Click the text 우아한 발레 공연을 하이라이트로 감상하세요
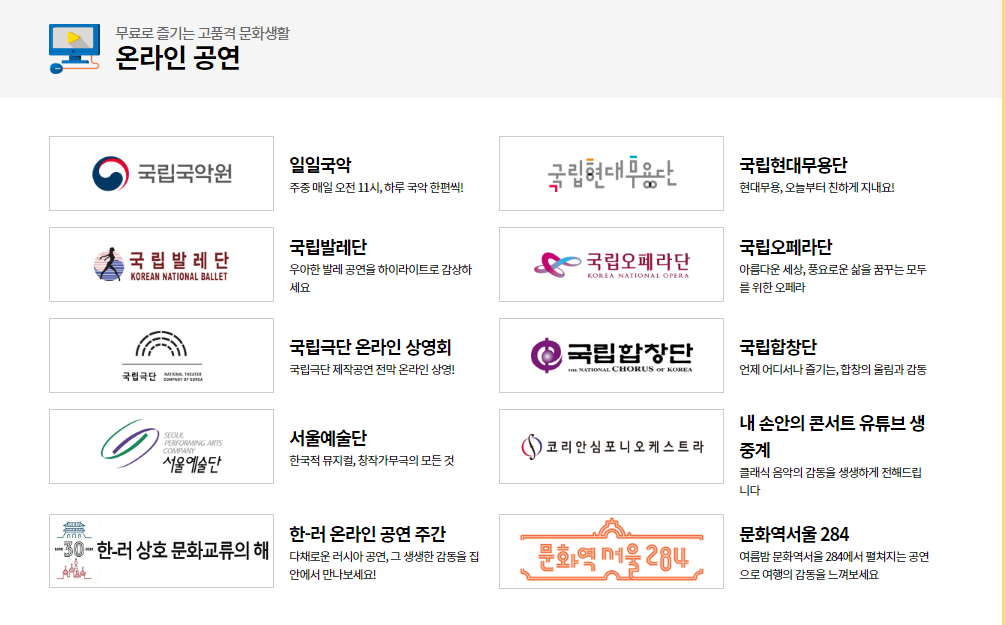This screenshot has height=625, width=1005. click(381, 278)
